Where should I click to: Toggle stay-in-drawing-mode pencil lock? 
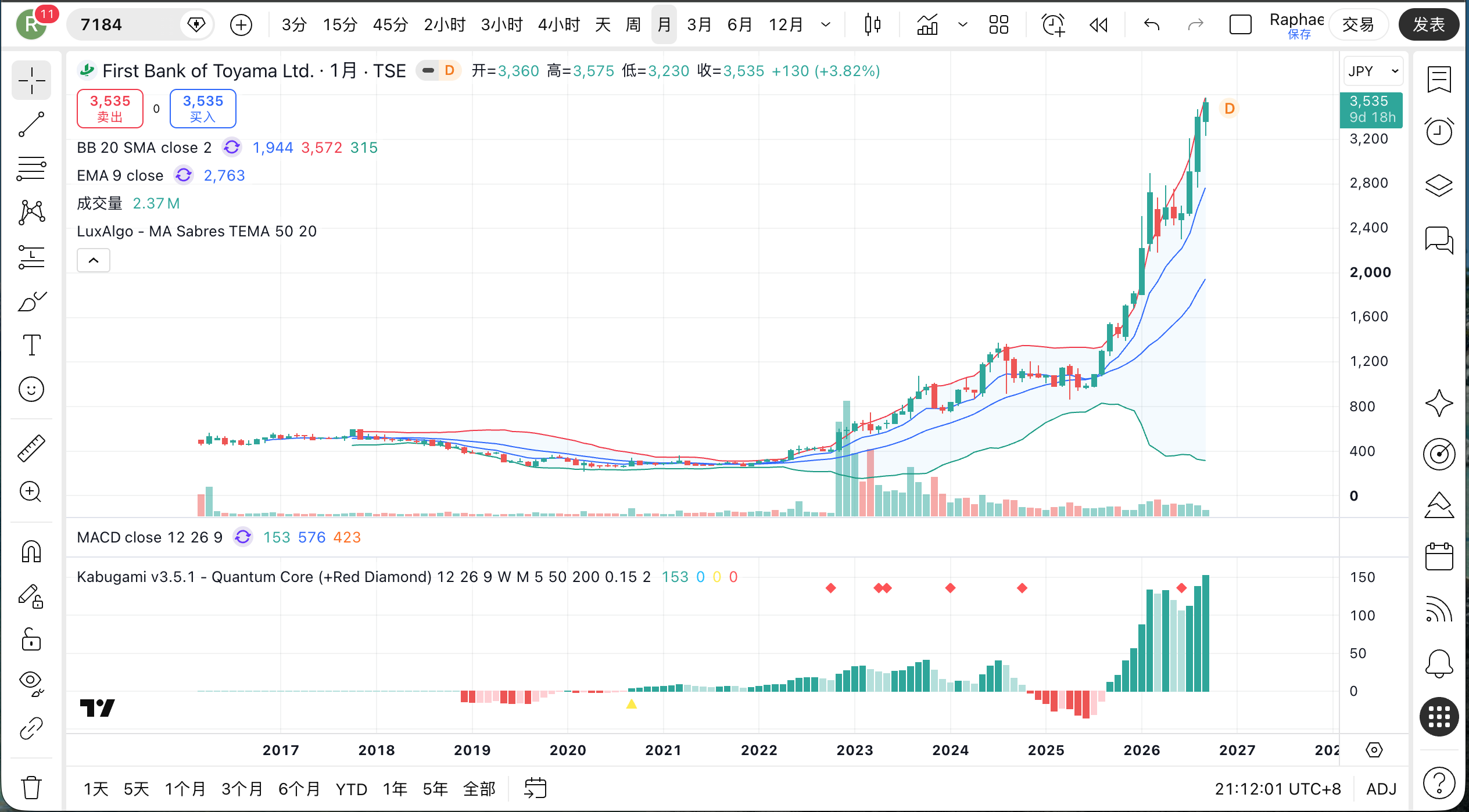[31, 596]
